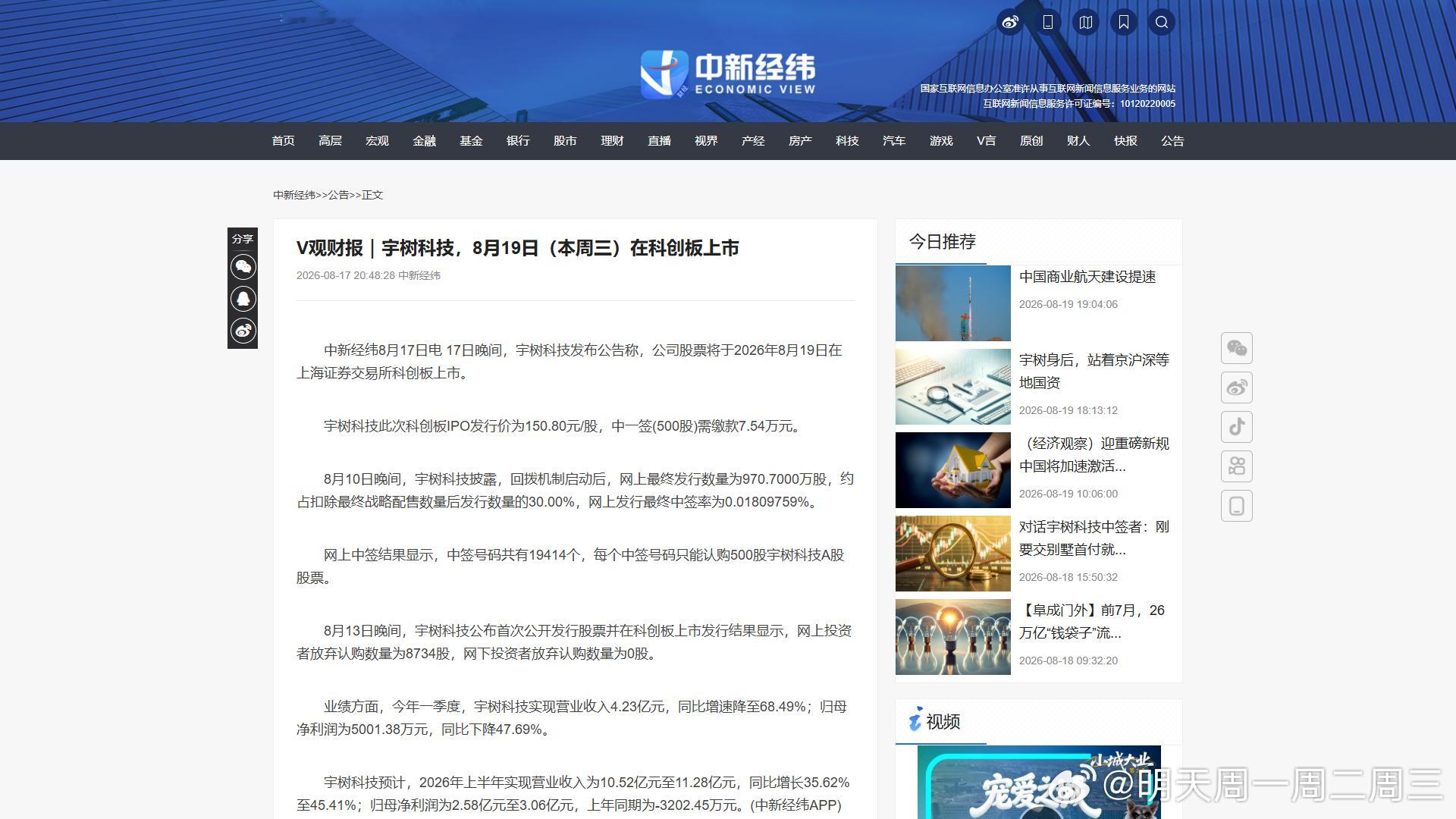Share to QQ from the 分享 panel
This screenshot has height=819, width=1456.
click(243, 299)
